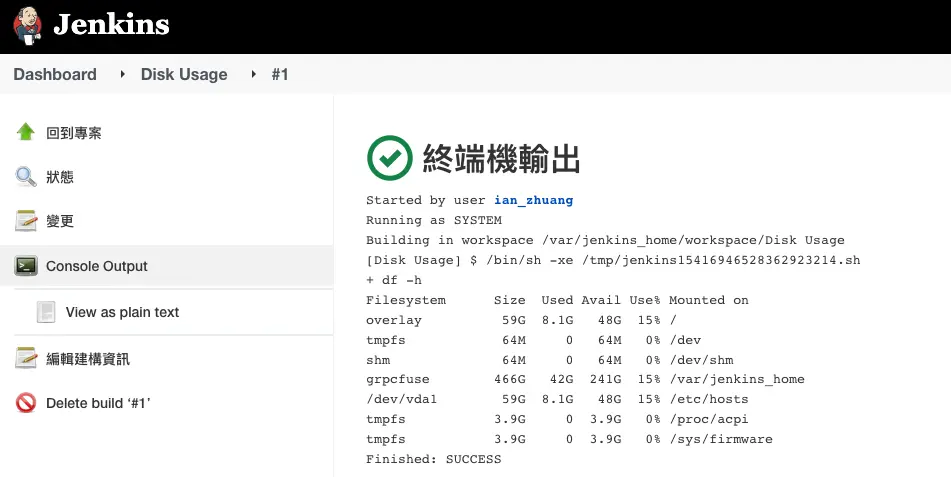Screen dimensions: 951x477
Task: Open 編輯建構資訊 edit build info
Action: point(88,359)
